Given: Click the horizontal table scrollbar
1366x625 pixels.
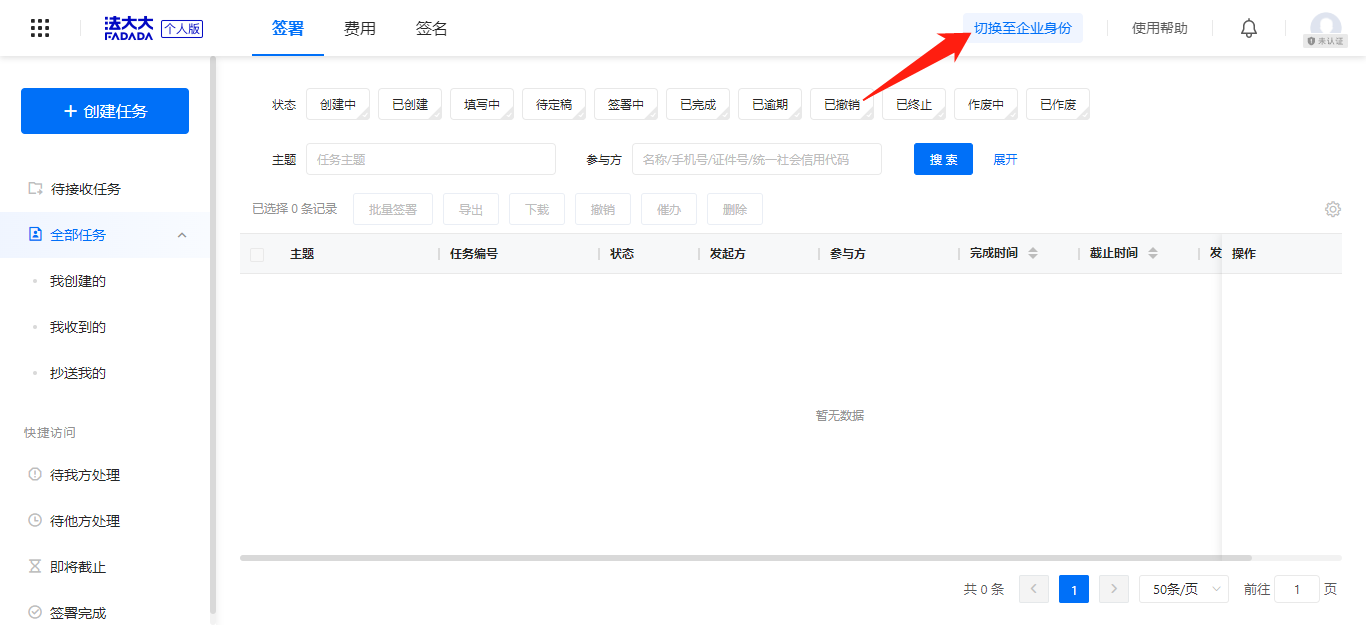Looking at the screenshot, I should [x=746, y=557].
